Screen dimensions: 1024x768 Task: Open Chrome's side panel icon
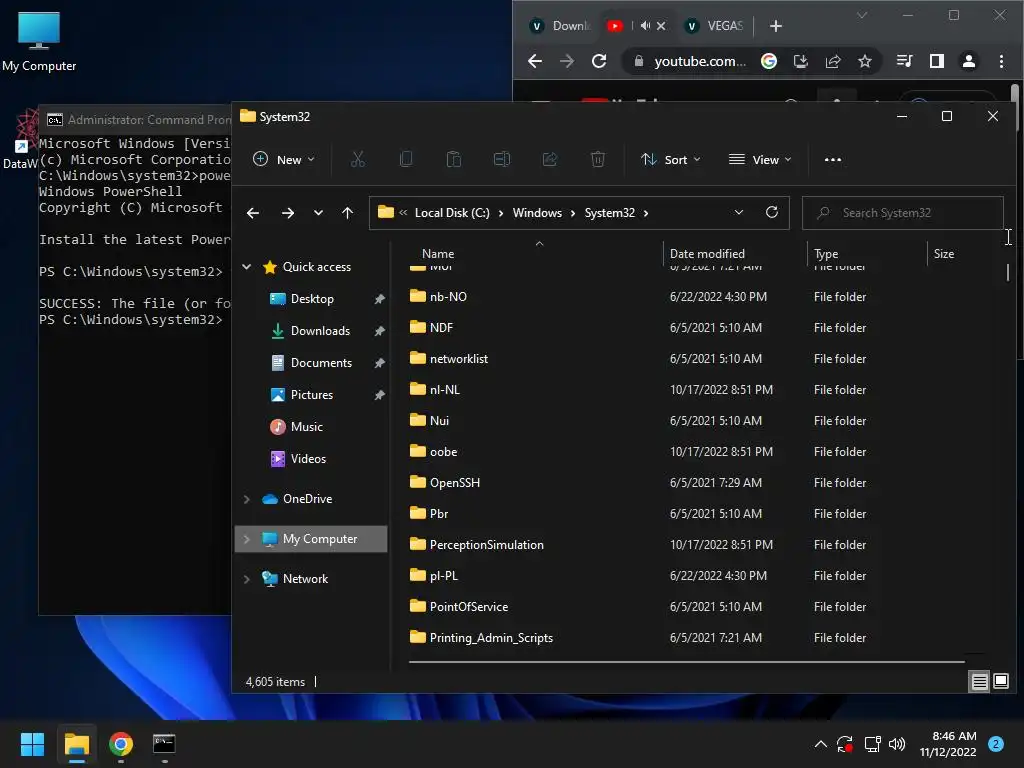[x=936, y=61]
